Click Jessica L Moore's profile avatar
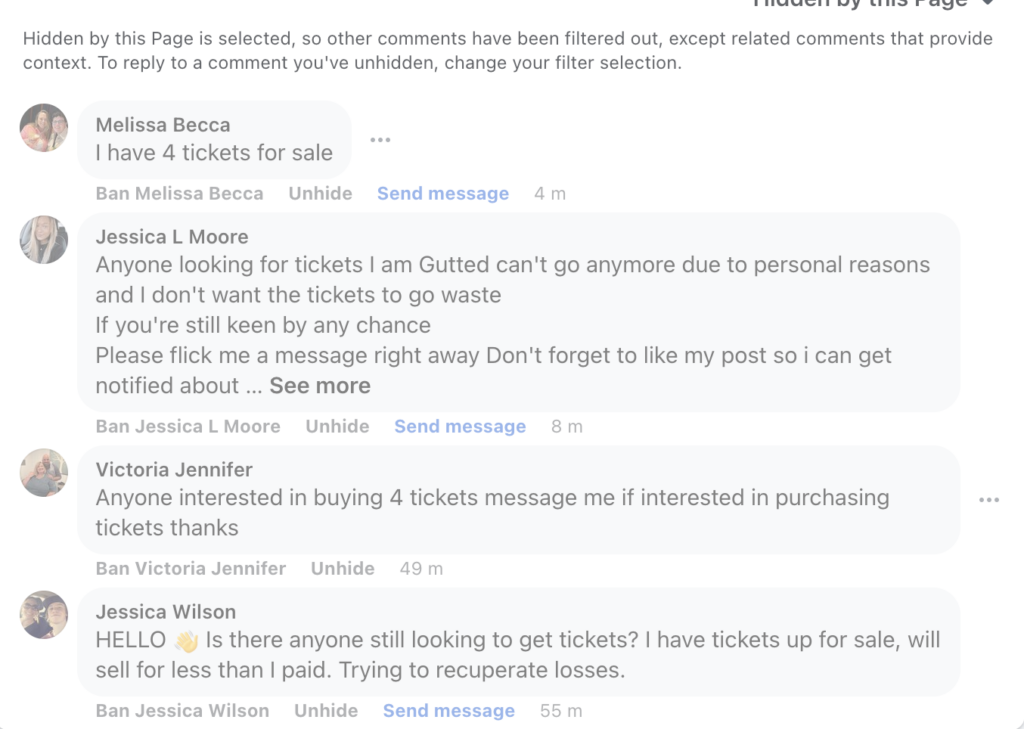This screenshot has width=1024, height=729. [44, 240]
